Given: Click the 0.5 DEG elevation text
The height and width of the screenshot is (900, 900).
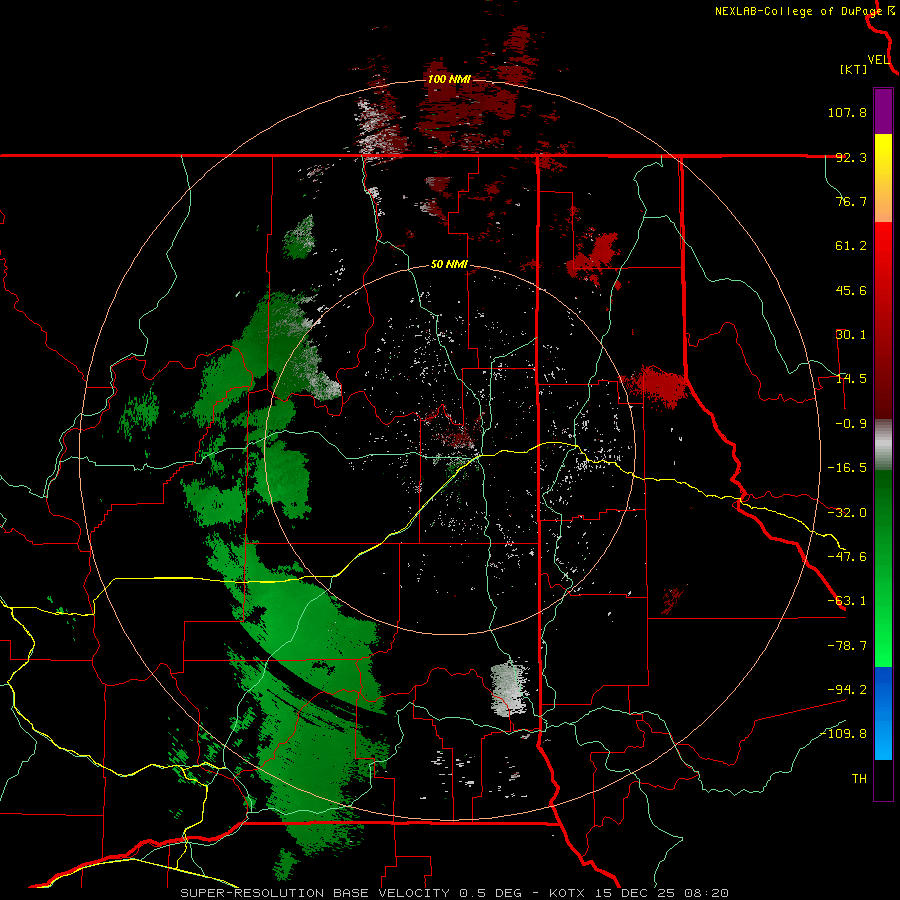Looking at the screenshot, I should 490,893.
